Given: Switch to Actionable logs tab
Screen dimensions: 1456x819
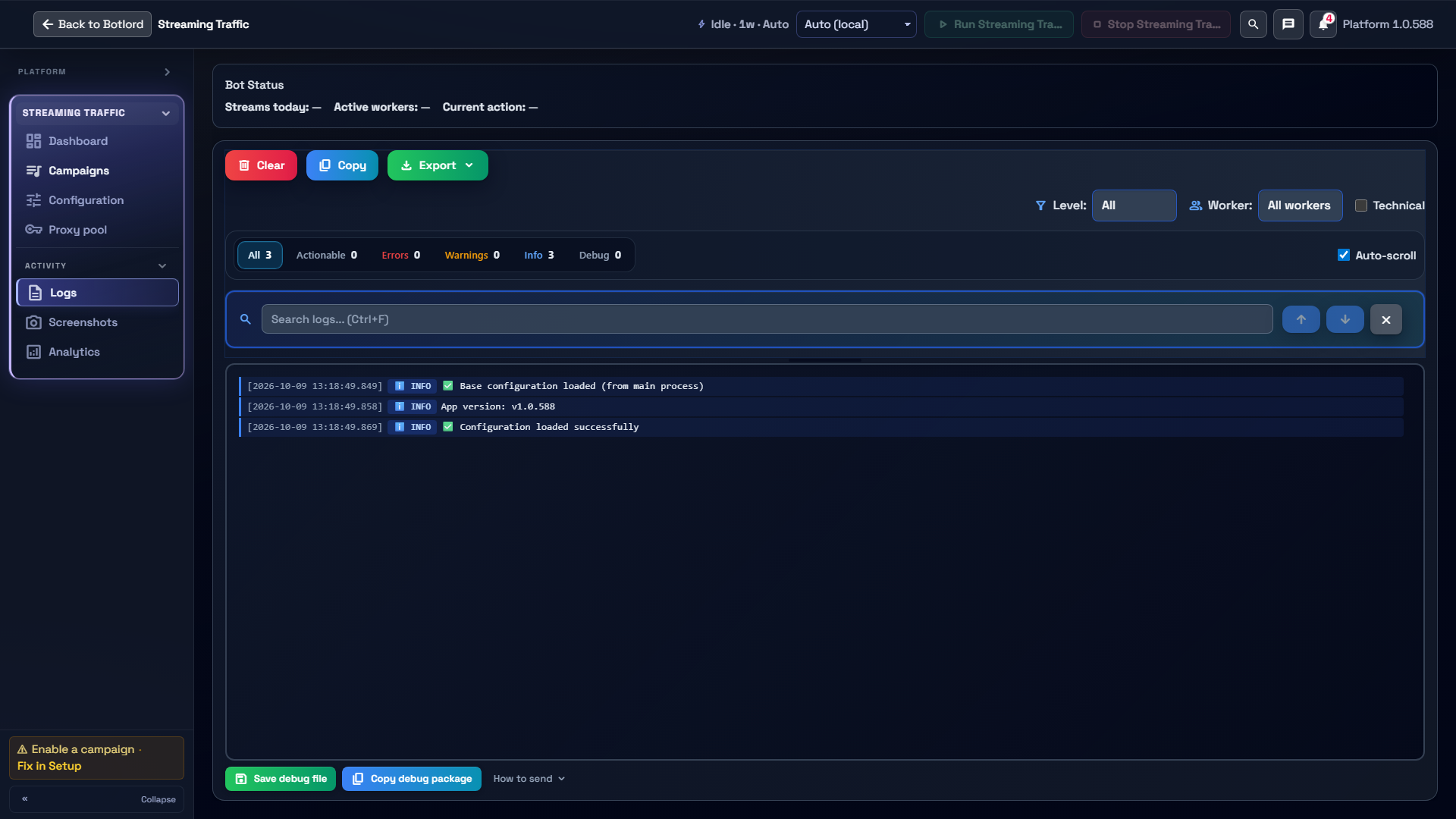Looking at the screenshot, I should click(x=326, y=255).
